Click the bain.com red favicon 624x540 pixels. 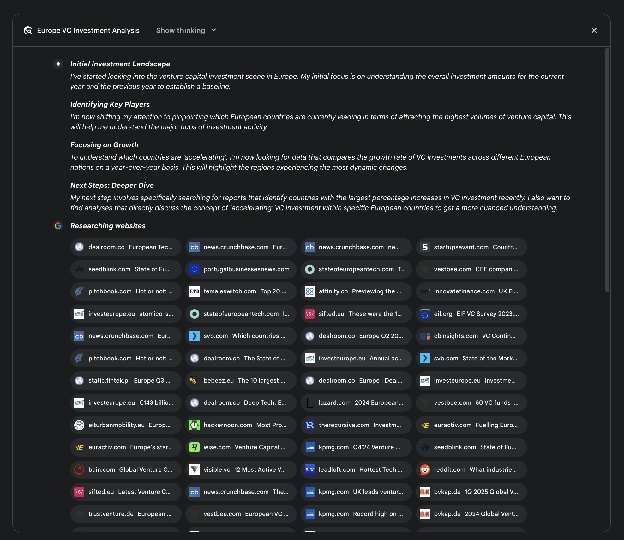point(79,469)
